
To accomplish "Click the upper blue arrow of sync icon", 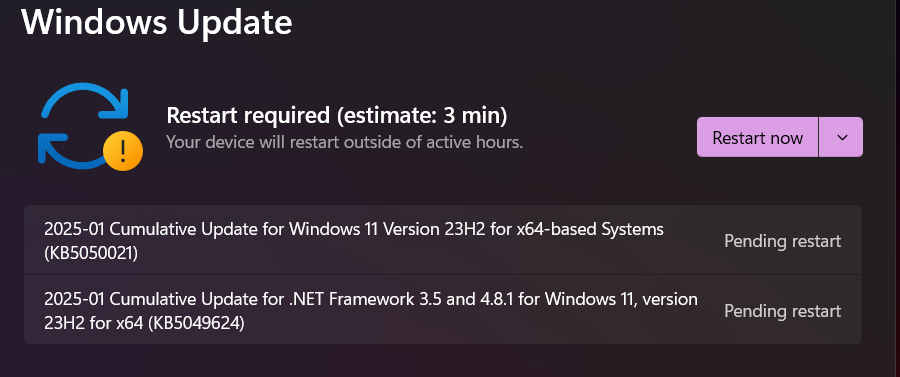I will coord(85,102).
